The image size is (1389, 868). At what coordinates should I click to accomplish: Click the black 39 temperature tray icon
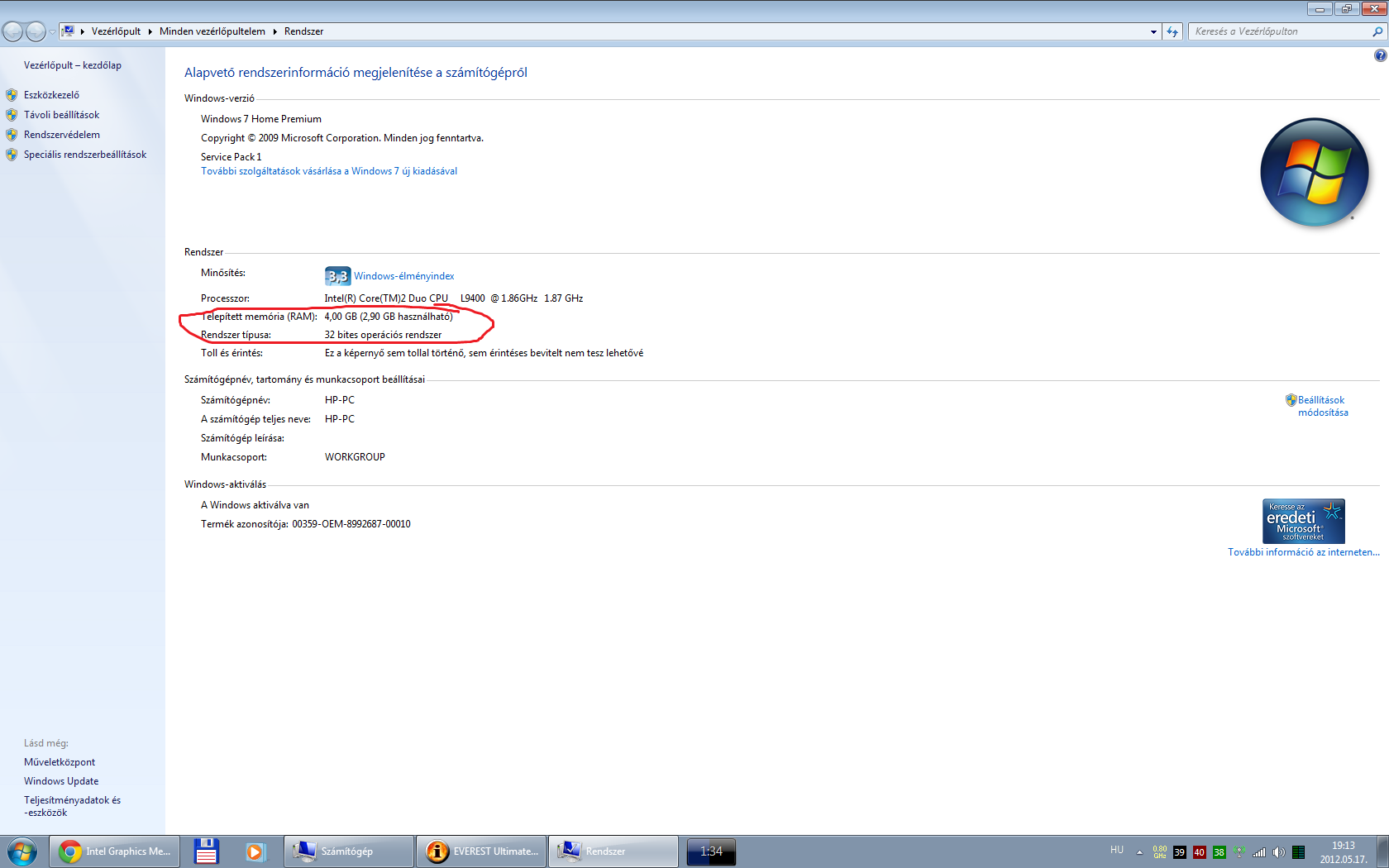point(1180,852)
